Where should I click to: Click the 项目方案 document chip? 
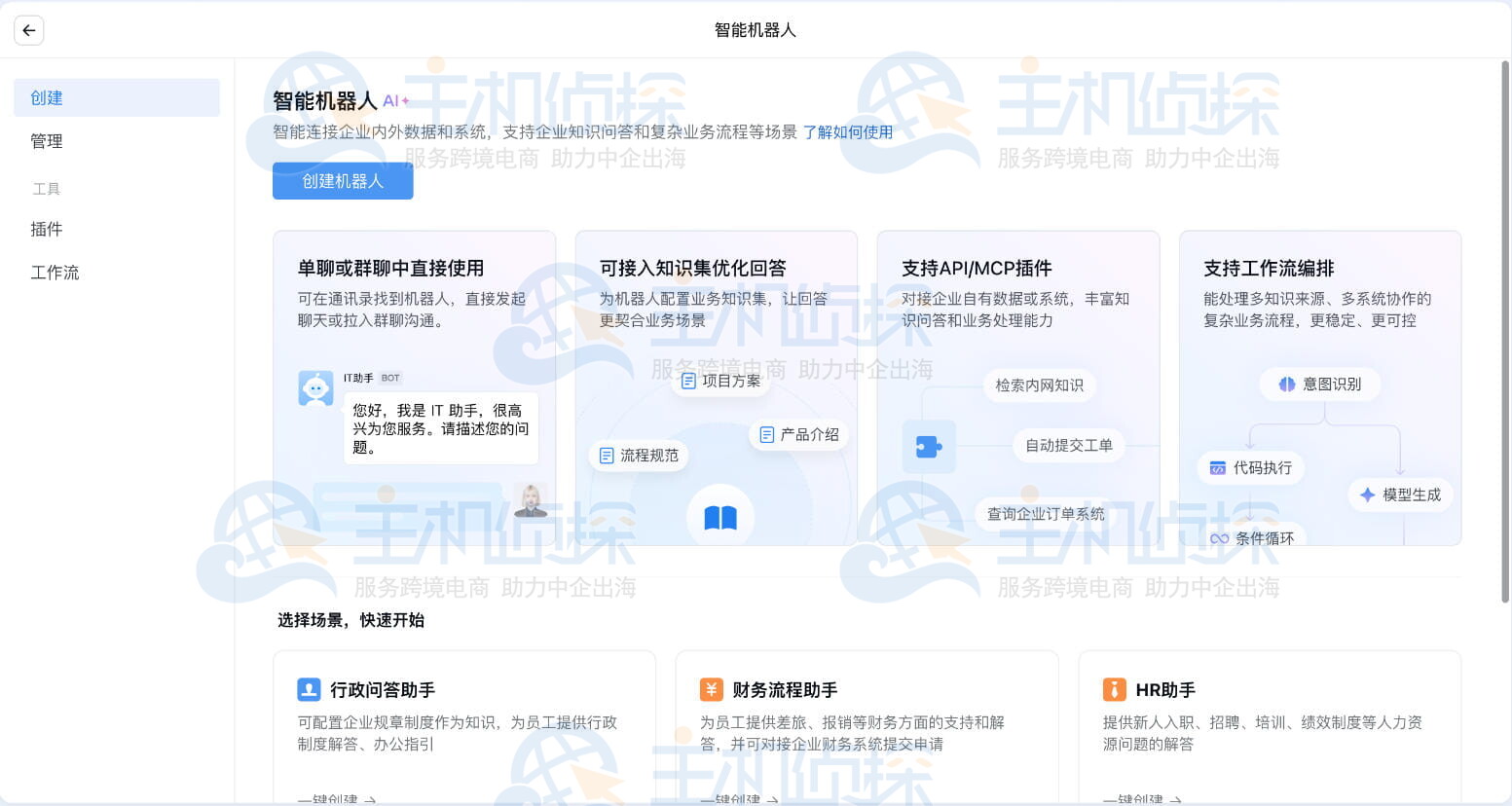coord(720,381)
